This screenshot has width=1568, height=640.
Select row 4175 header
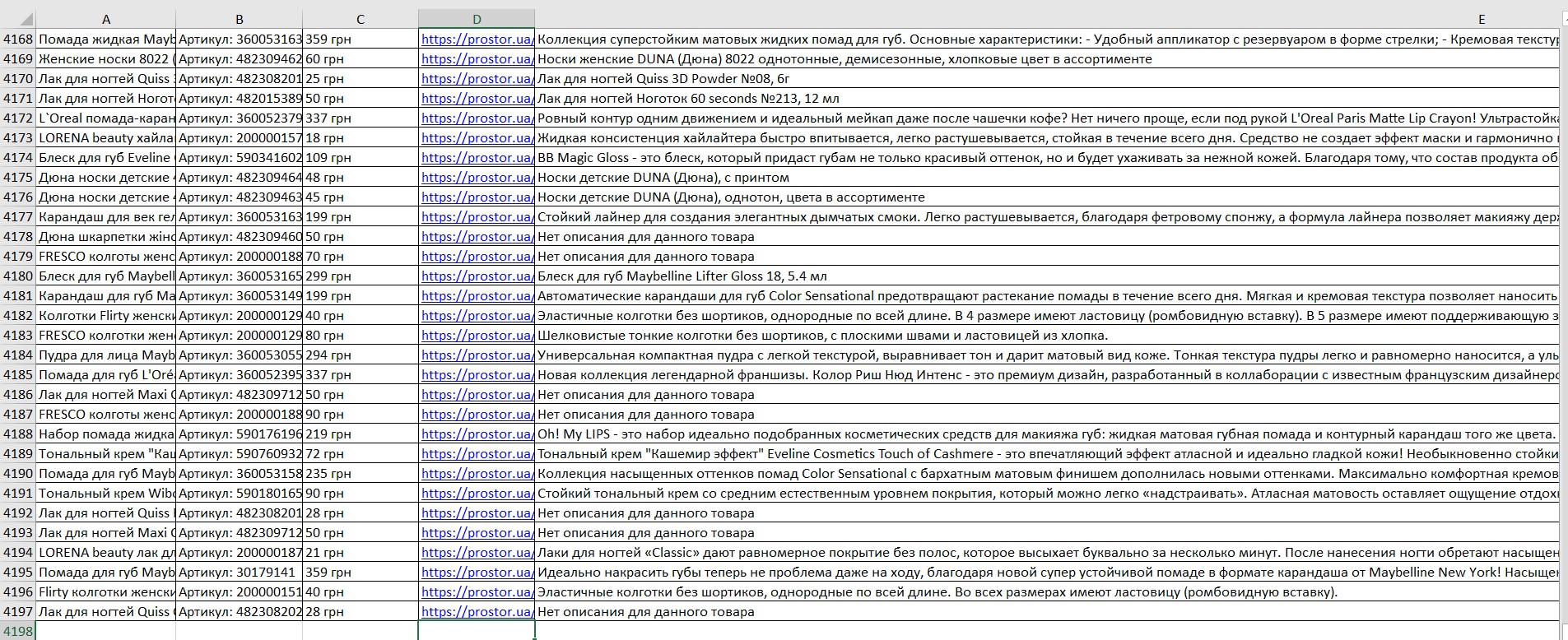tap(18, 177)
